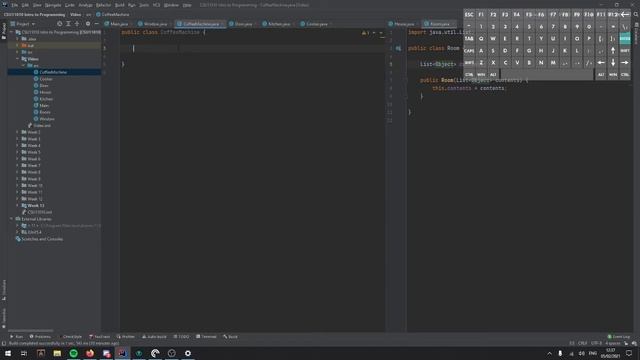Collapse the Video module node
The image size is (640, 360).
(17, 59)
